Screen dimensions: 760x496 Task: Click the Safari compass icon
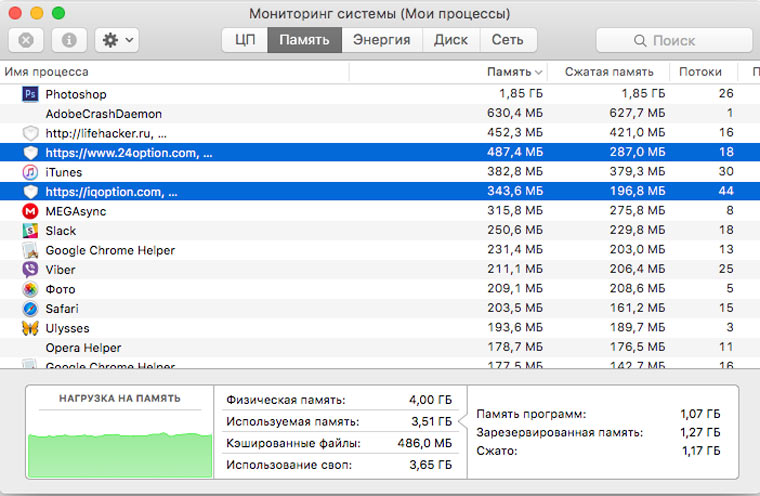pos(30,308)
